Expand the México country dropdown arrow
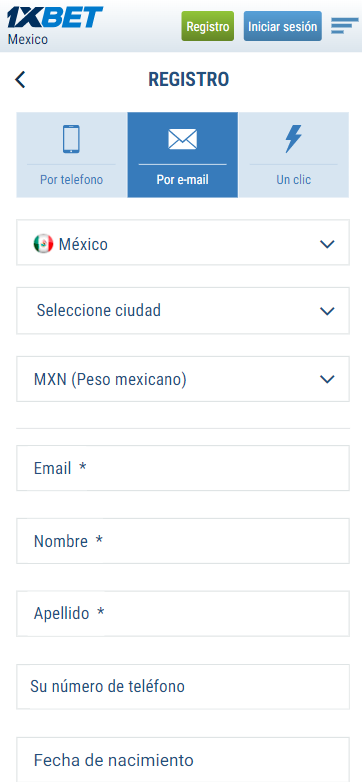 [x=327, y=244]
